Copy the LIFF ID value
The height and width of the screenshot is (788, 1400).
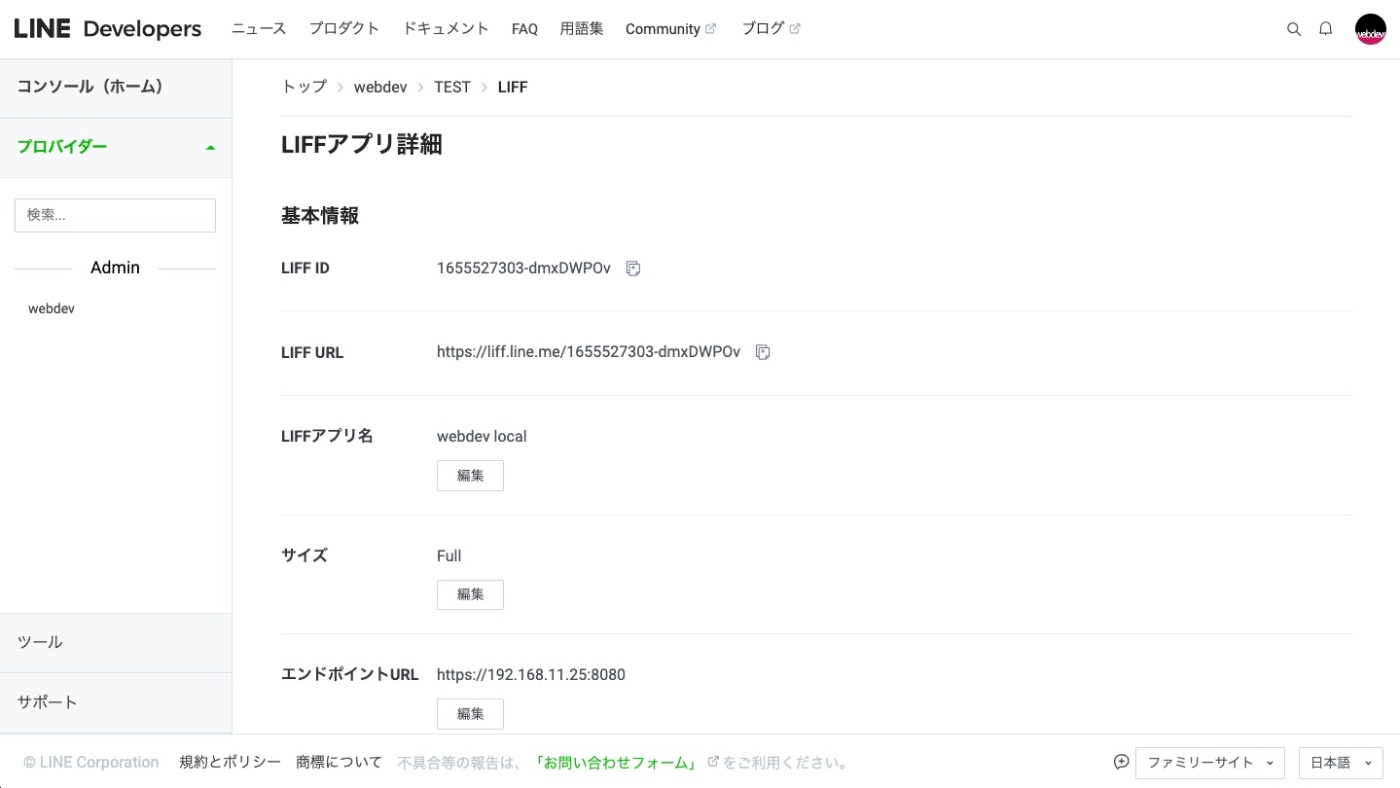point(633,268)
